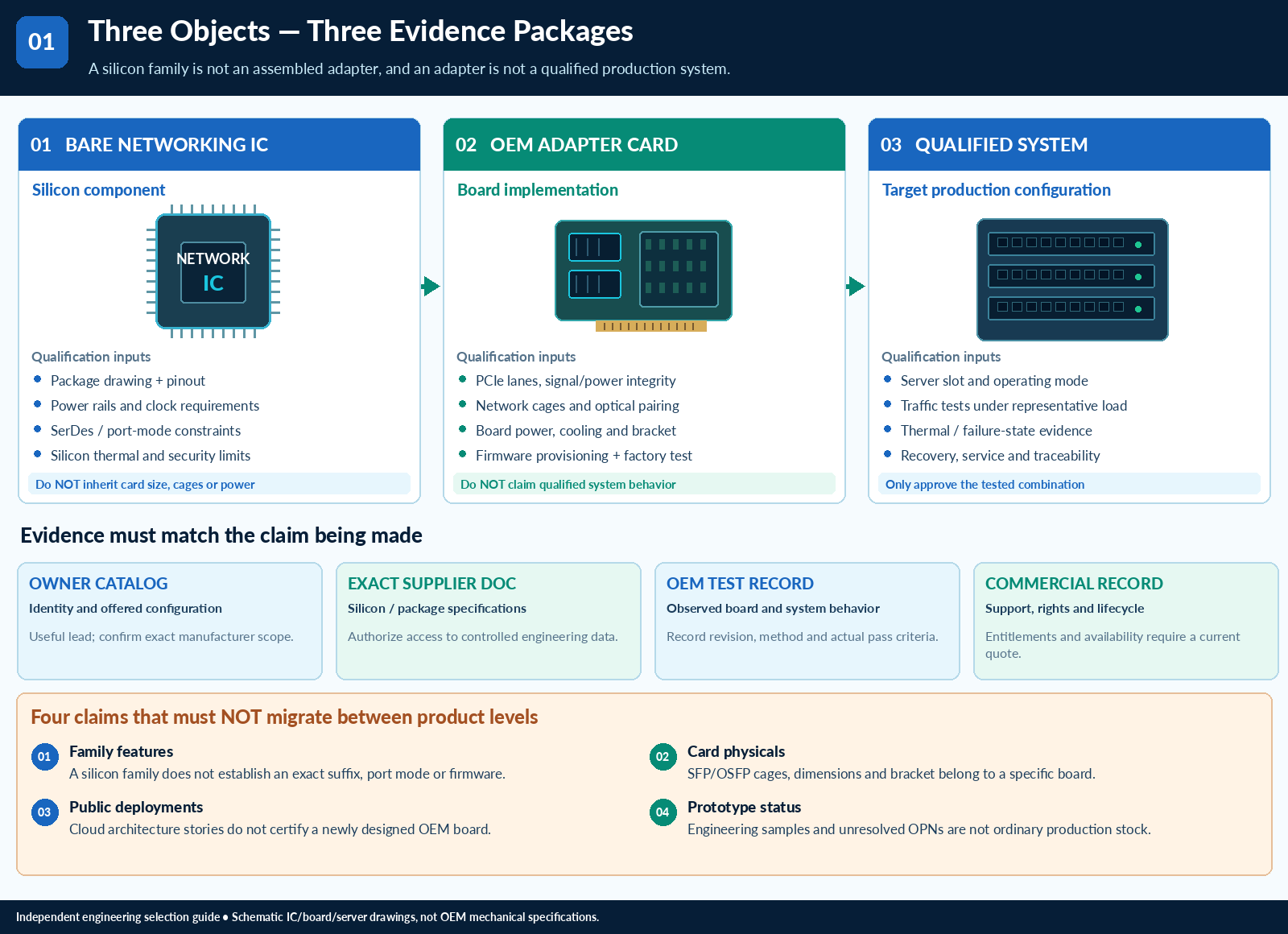Click 'Thermal / failure-state evidence' bullet
Image resolution: width=1288 pixels, height=934 pixels.
pos(997,431)
